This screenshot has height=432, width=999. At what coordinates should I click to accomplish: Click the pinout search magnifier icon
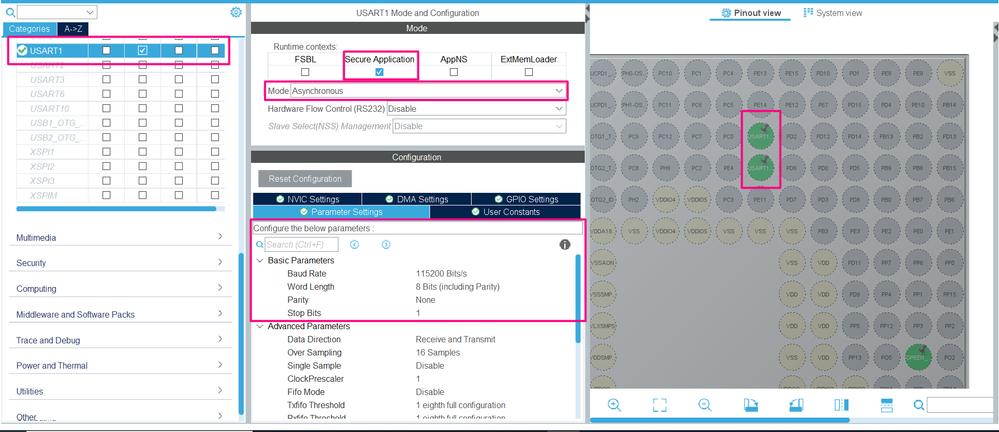919,405
